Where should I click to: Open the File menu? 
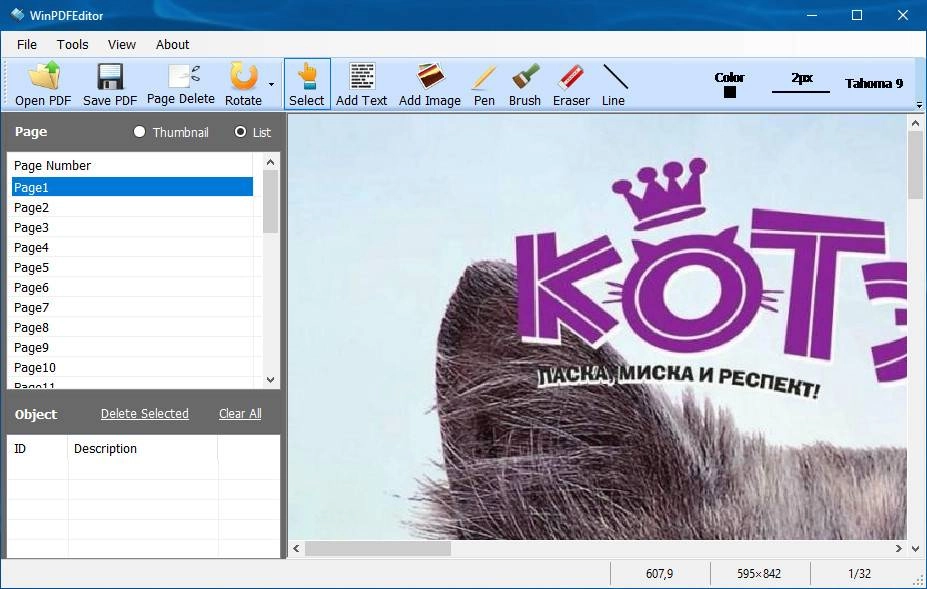pos(27,44)
